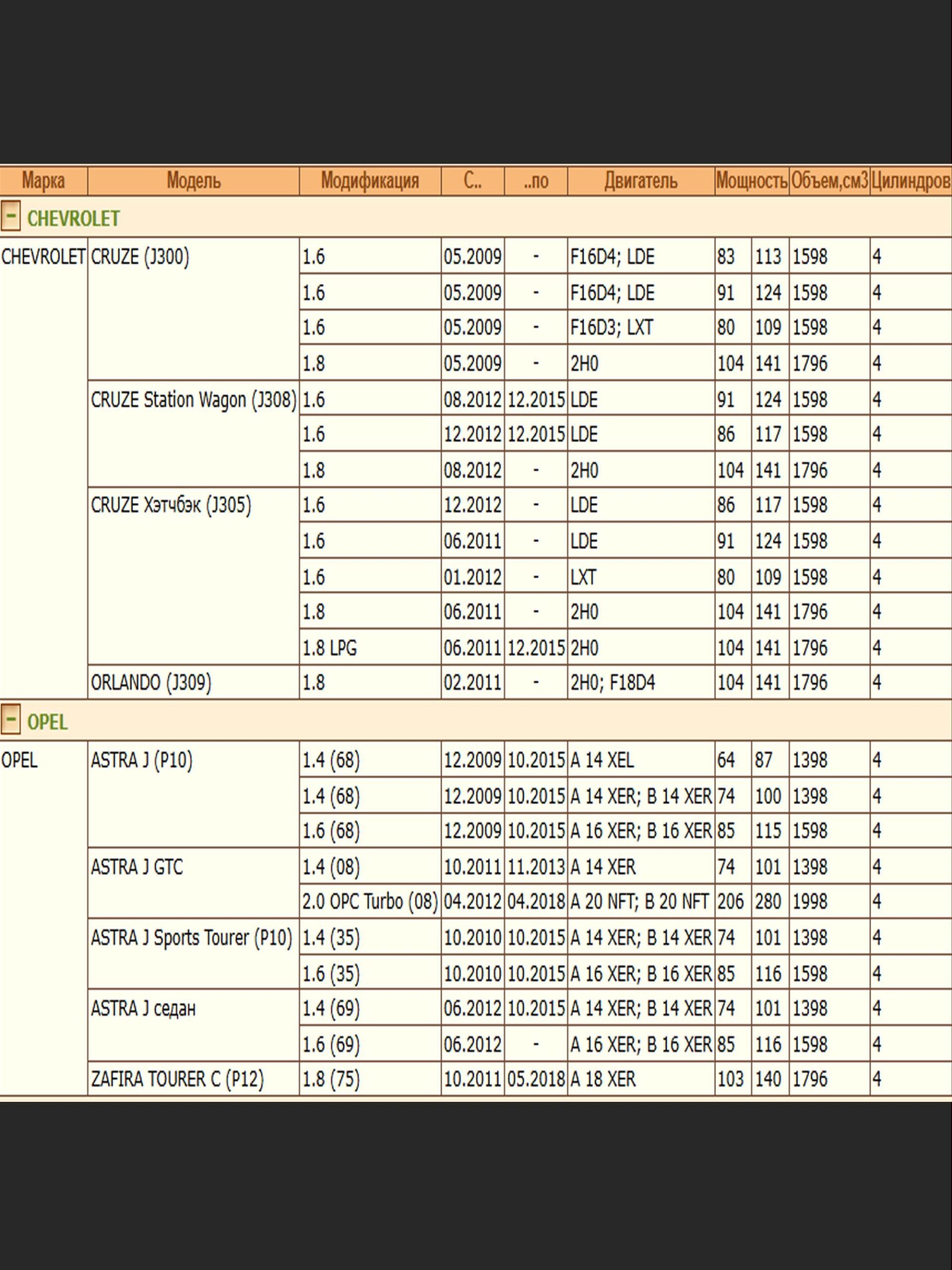
Task: Sort by the Модель column header
Action: 193,181
